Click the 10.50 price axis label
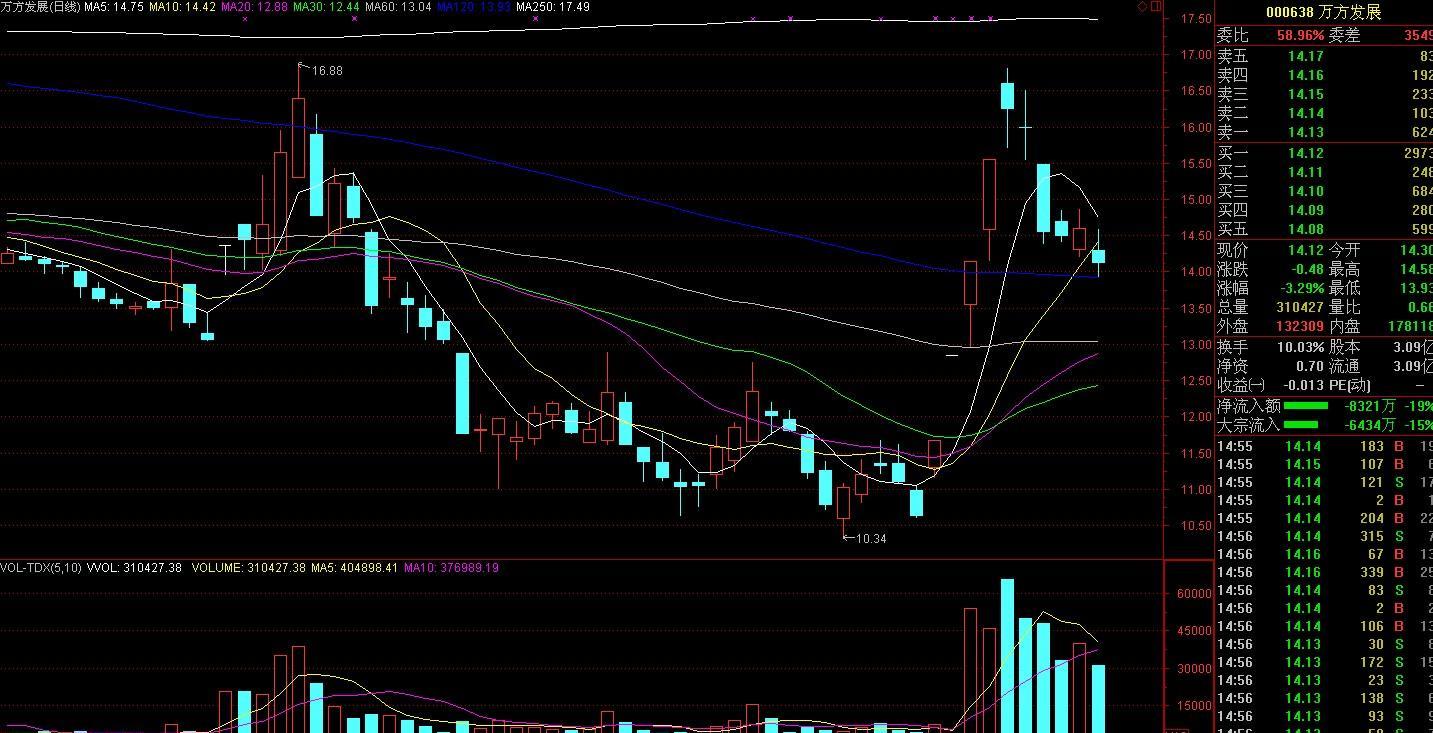The image size is (1433, 733). click(1196, 526)
